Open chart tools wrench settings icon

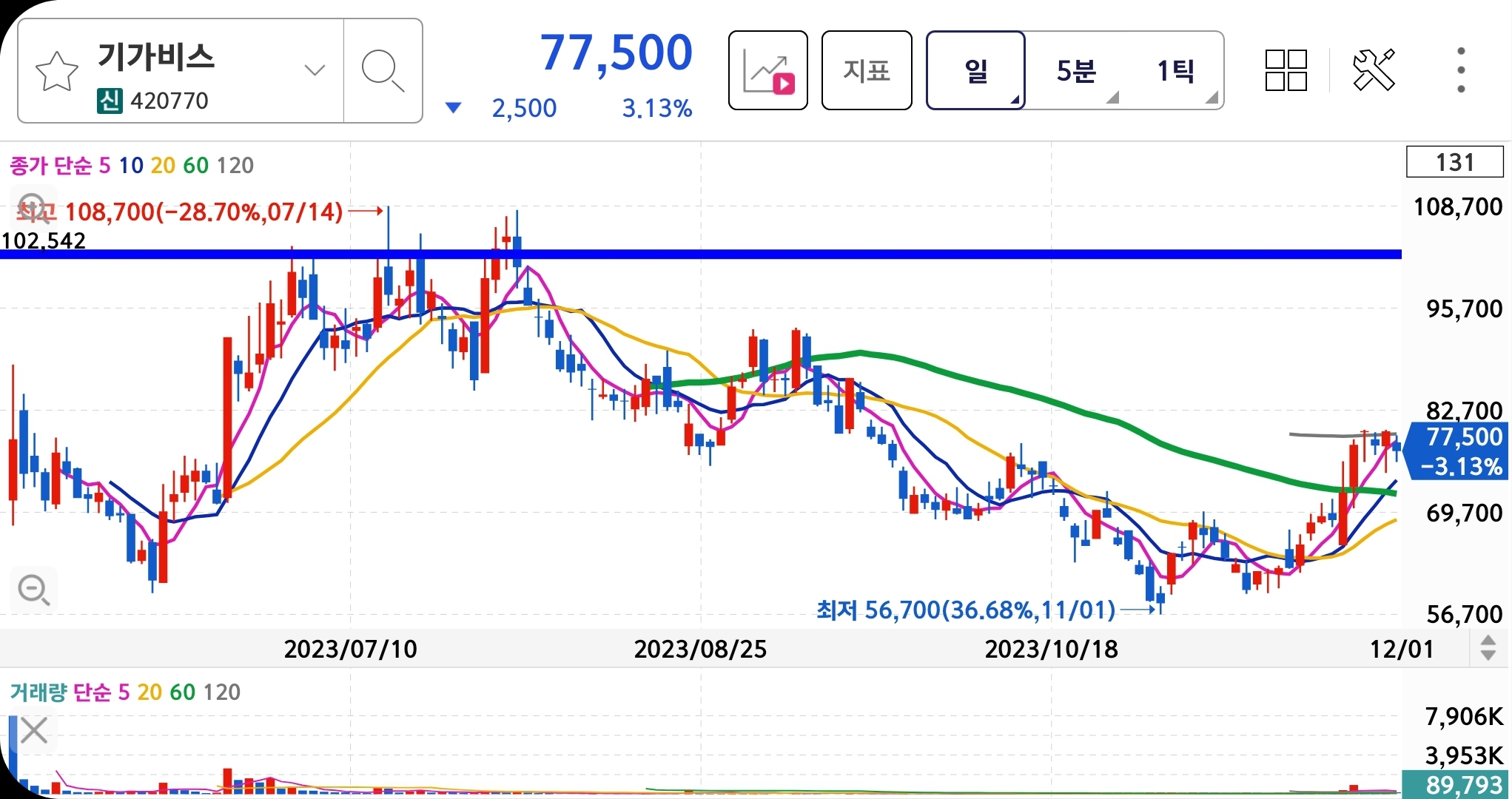pyautogui.click(x=1374, y=71)
